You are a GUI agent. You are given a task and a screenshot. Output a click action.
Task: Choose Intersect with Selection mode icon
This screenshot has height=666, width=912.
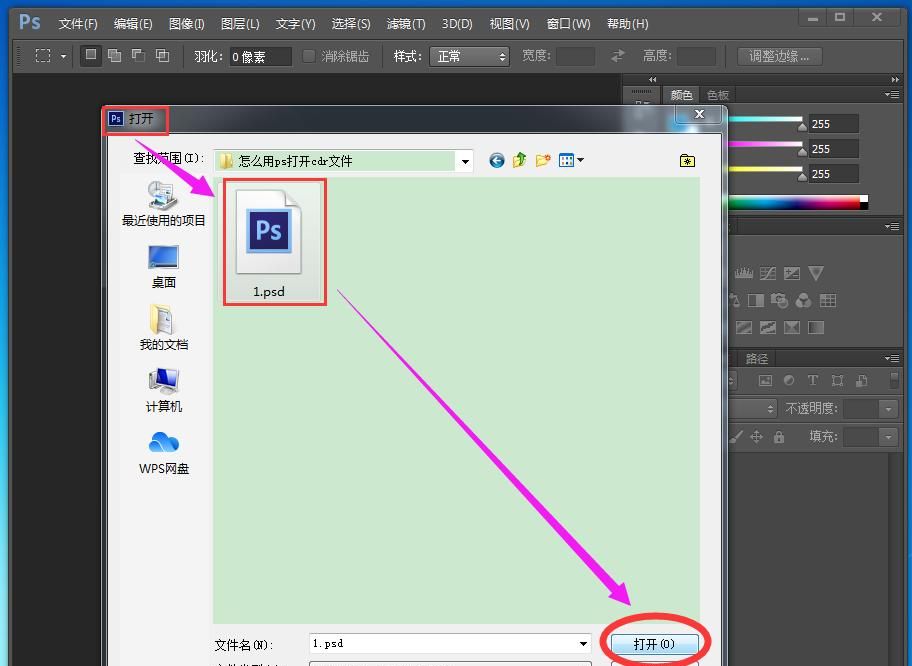pyautogui.click(x=162, y=56)
